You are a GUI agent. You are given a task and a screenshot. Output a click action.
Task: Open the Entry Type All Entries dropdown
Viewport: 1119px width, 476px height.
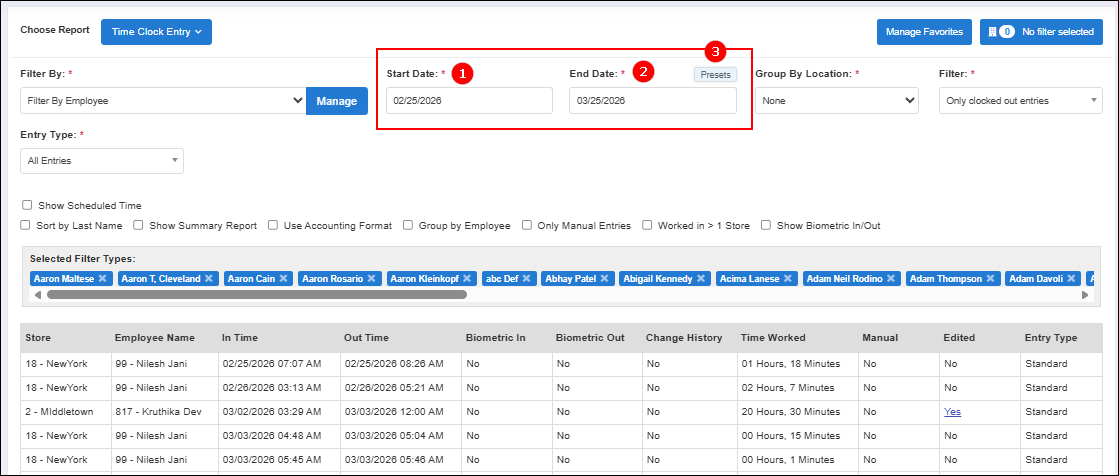(x=101, y=160)
